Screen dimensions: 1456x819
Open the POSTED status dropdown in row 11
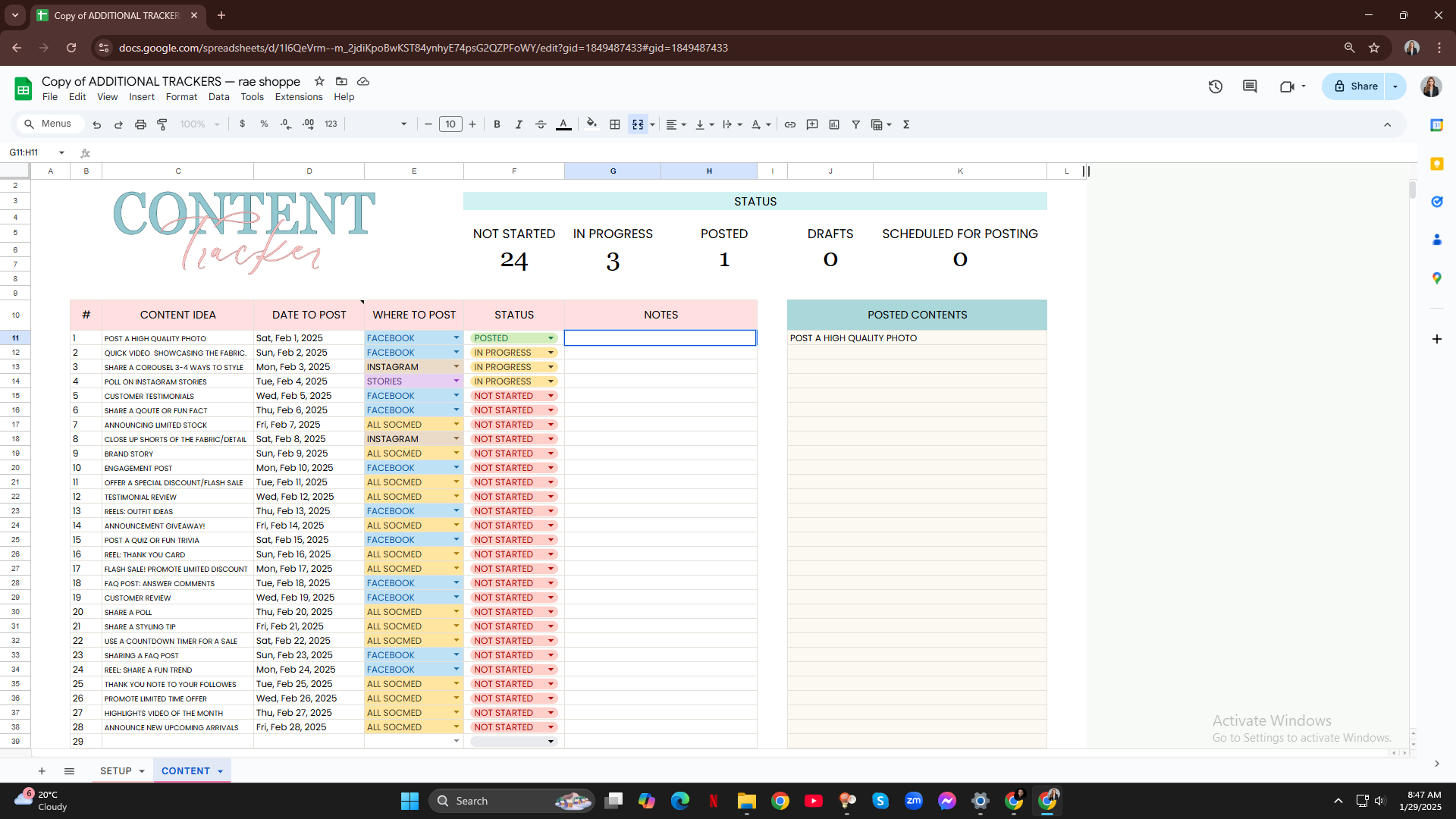551,338
